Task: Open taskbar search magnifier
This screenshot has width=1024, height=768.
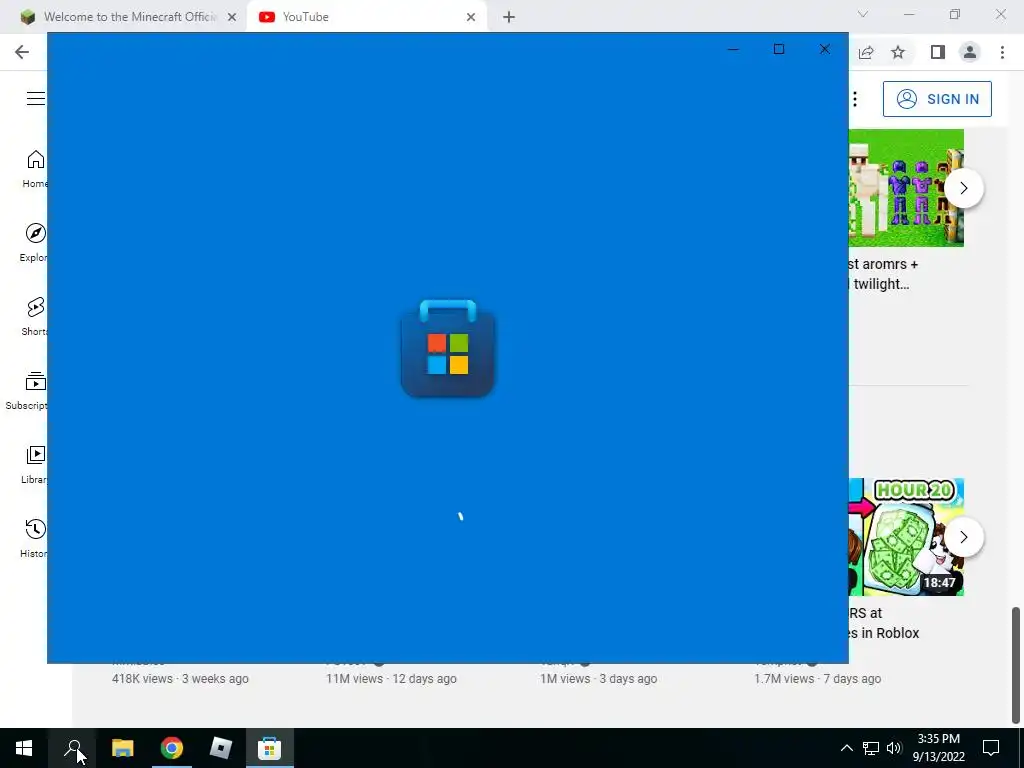Action: click(72, 748)
